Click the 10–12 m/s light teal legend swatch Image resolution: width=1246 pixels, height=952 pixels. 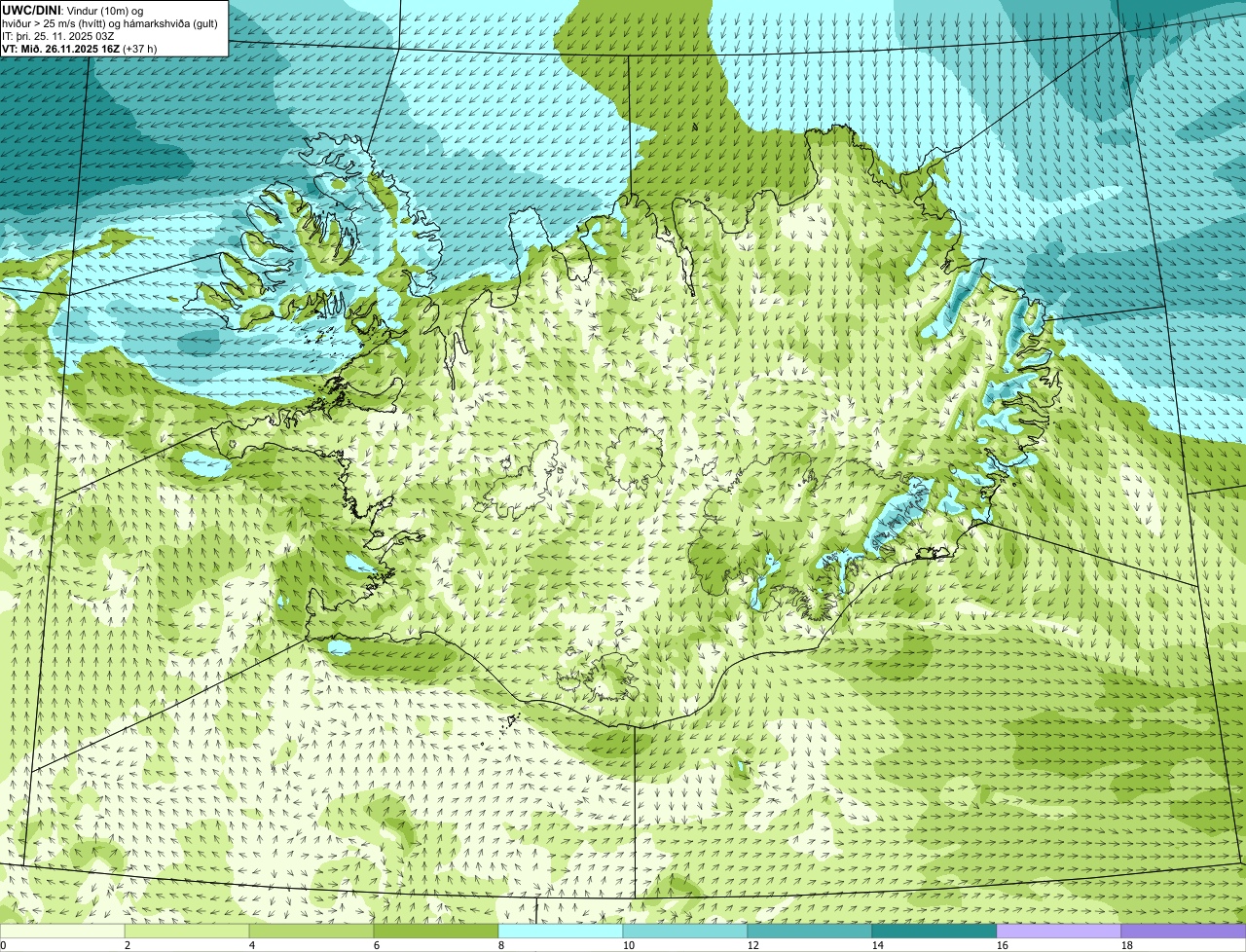point(685,932)
